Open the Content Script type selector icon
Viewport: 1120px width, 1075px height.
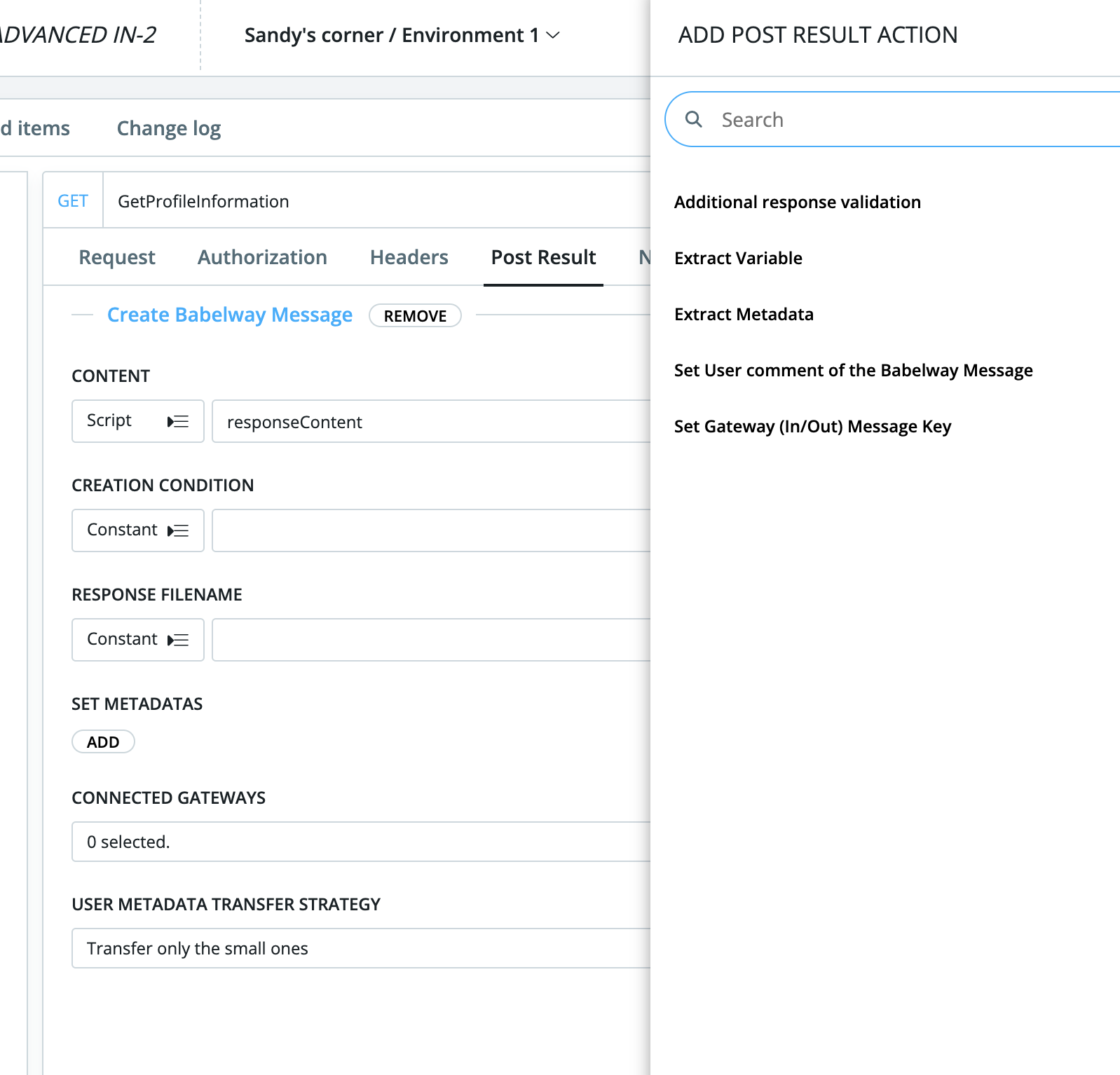(x=178, y=421)
